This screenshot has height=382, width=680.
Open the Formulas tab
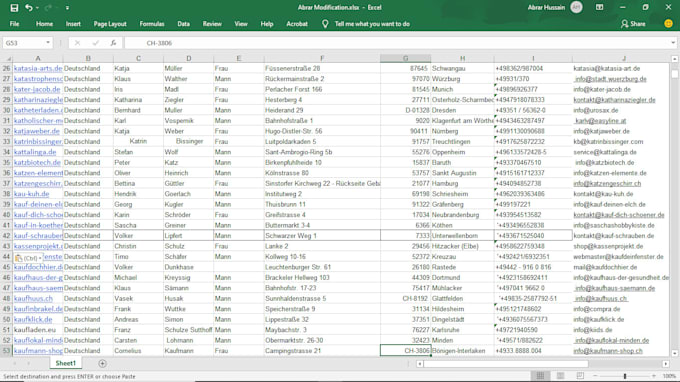152,24
